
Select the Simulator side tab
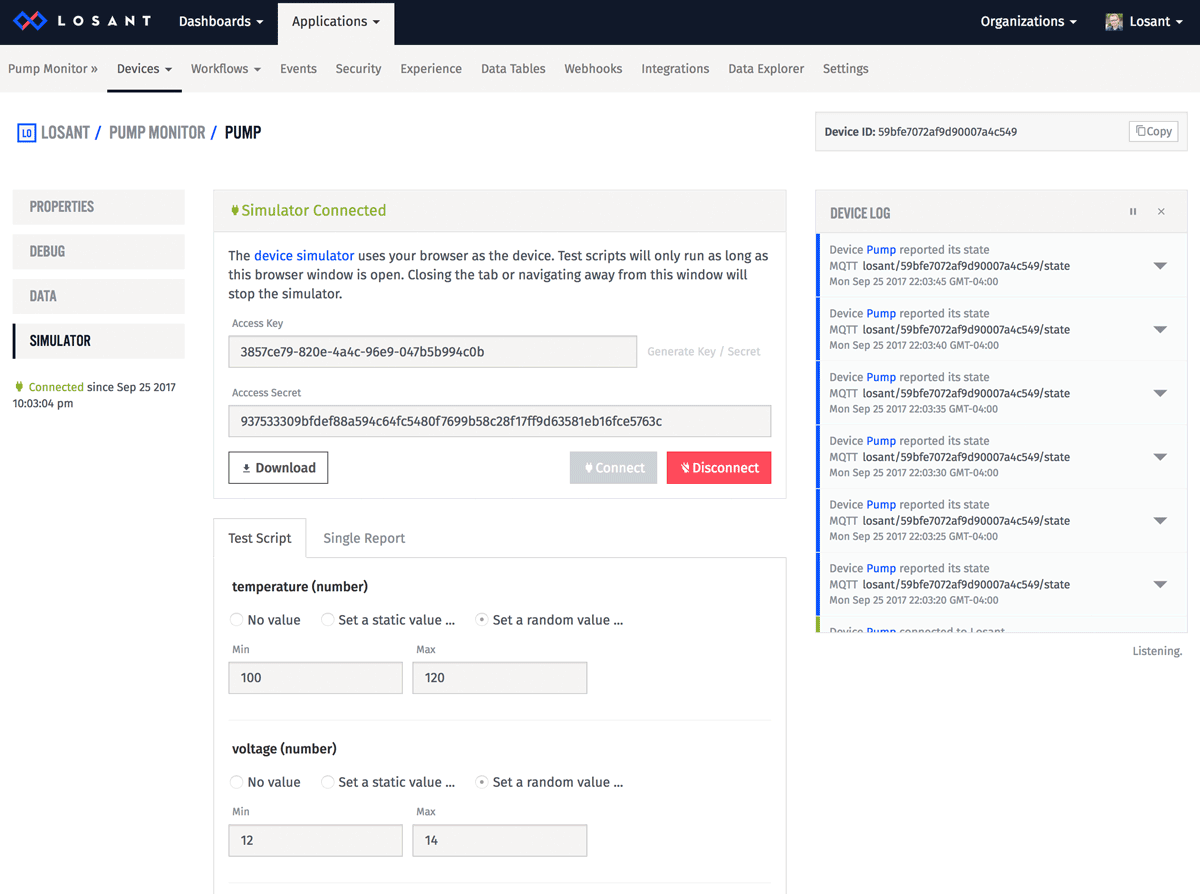click(x=99, y=341)
